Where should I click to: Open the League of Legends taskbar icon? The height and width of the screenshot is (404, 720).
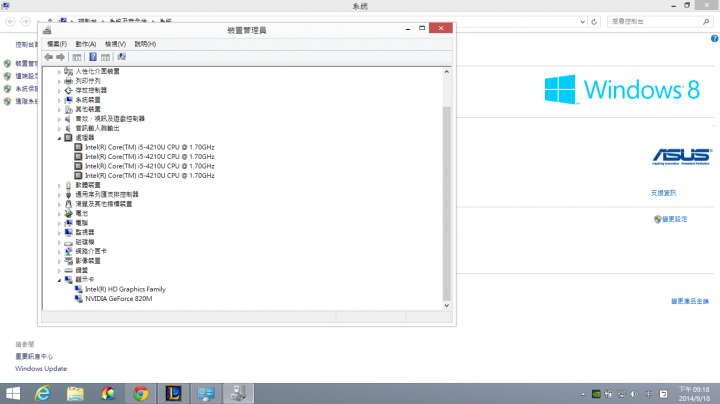[173, 393]
